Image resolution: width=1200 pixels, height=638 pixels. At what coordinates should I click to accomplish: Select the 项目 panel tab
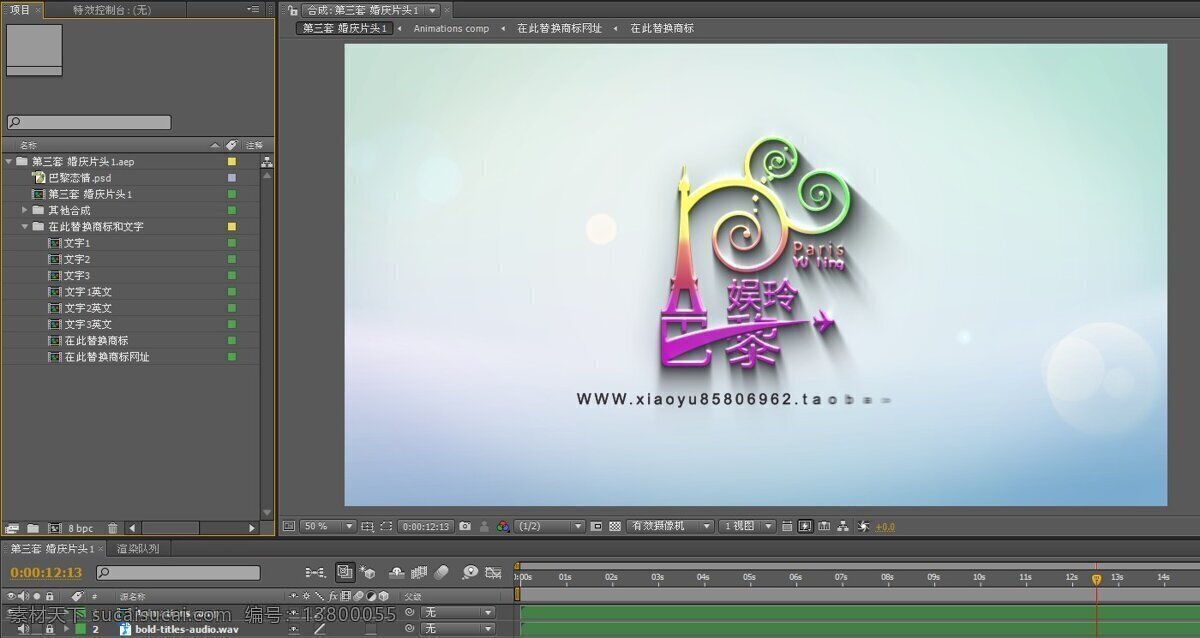tap(21, 9)
